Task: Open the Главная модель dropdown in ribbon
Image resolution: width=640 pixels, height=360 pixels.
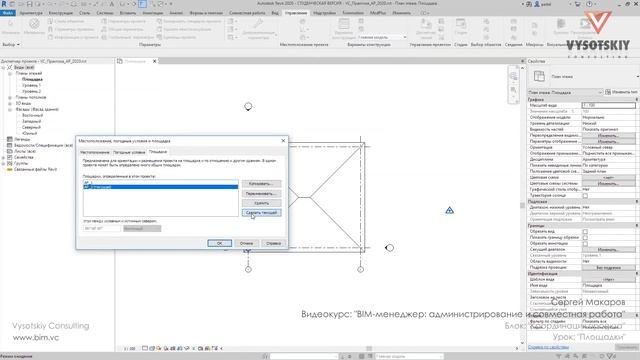Action: click(x=382, y=37)
